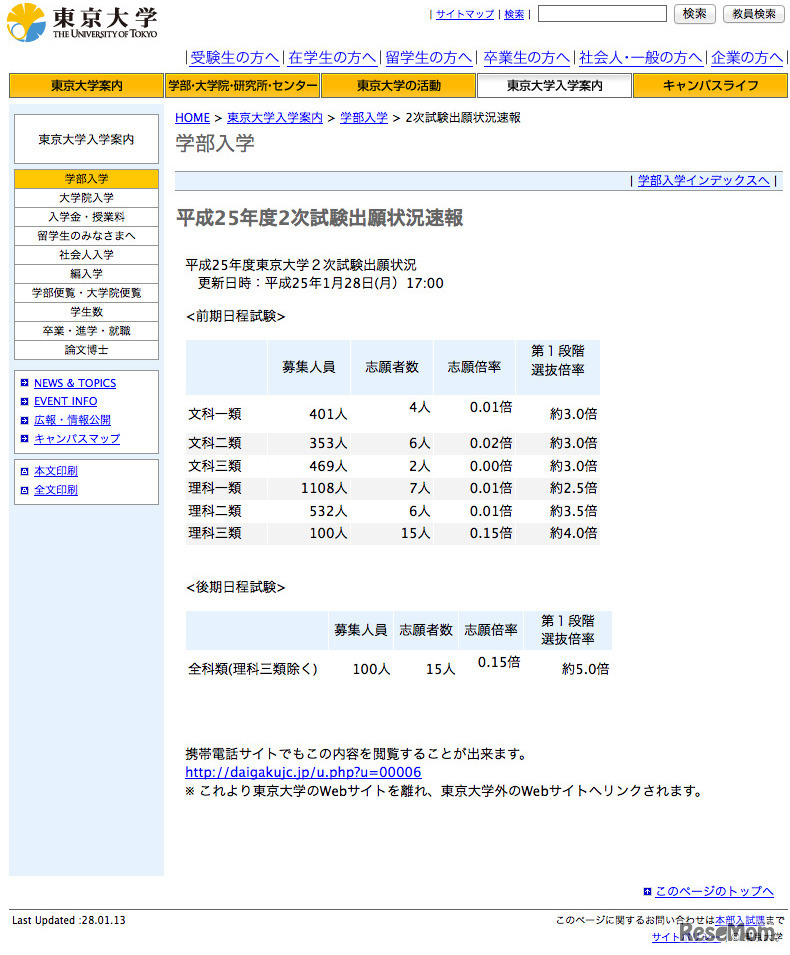Click the arrow icon beside EVENT INFO

coord(24,401)
